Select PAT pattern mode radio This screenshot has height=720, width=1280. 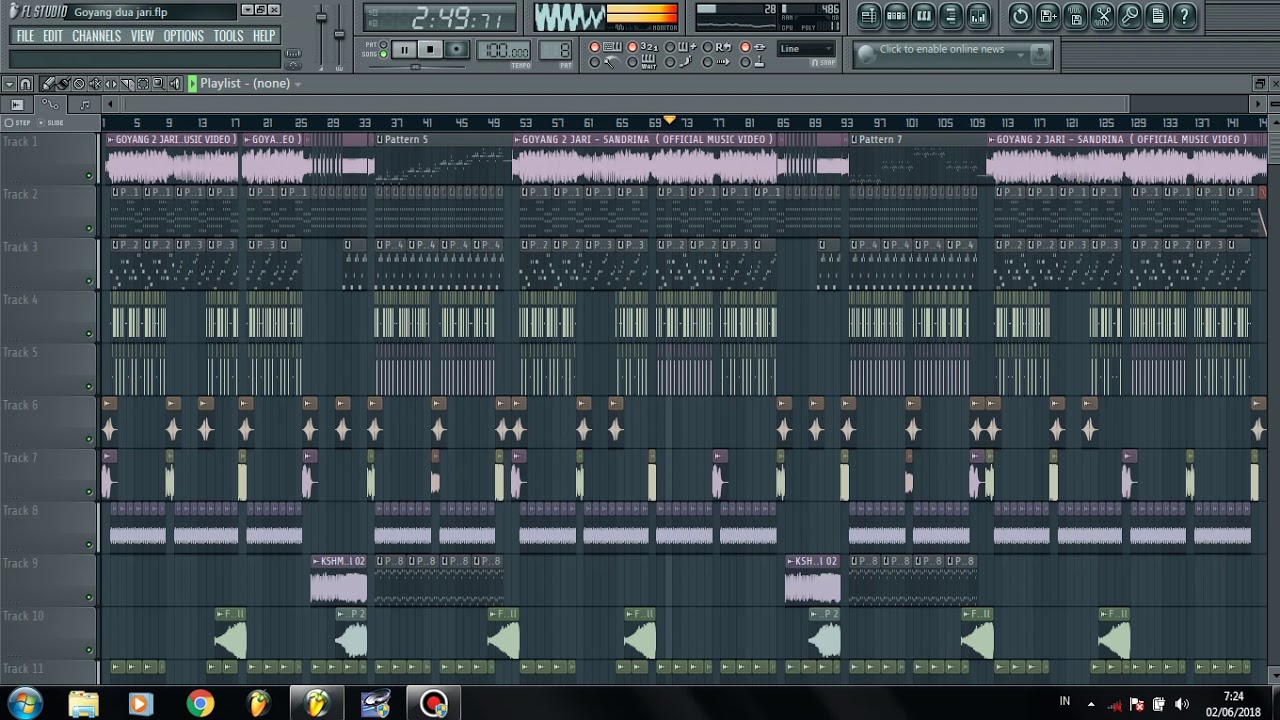pos(383,44)
